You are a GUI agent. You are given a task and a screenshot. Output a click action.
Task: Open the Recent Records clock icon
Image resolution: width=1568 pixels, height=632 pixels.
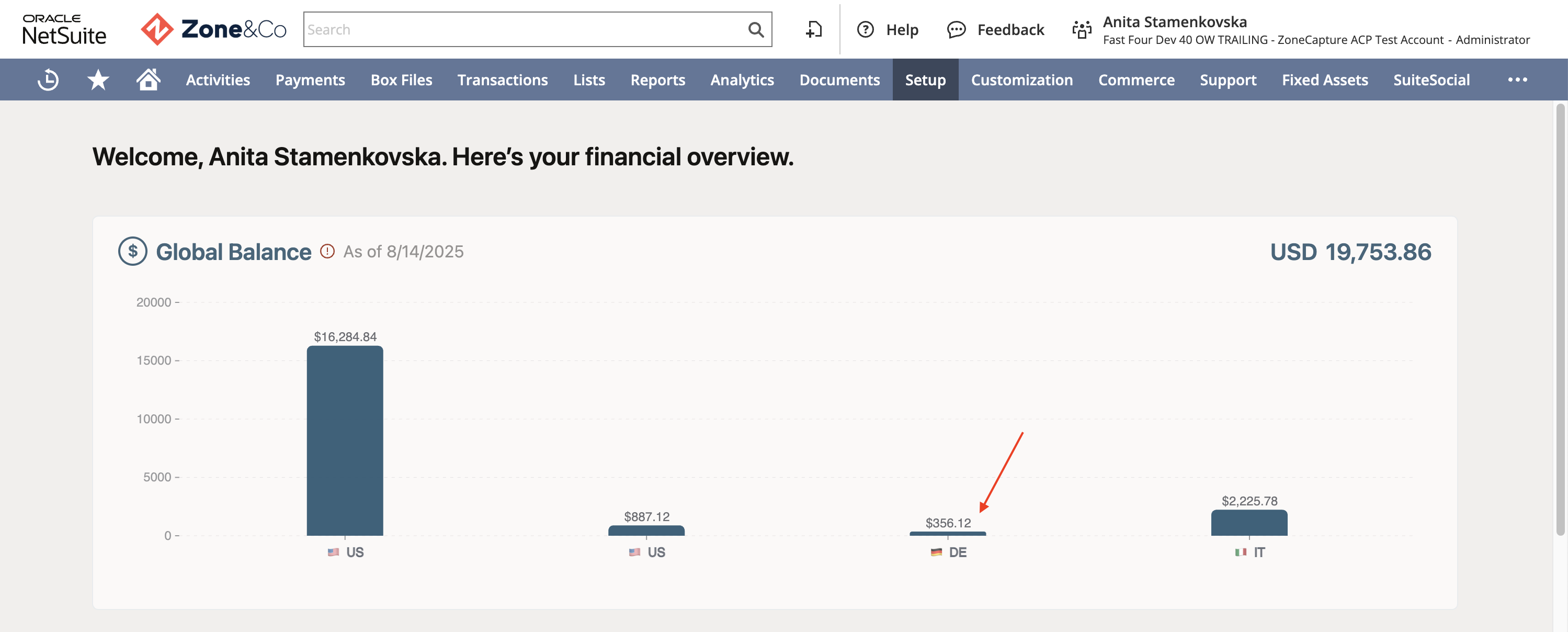coord(48,80)
